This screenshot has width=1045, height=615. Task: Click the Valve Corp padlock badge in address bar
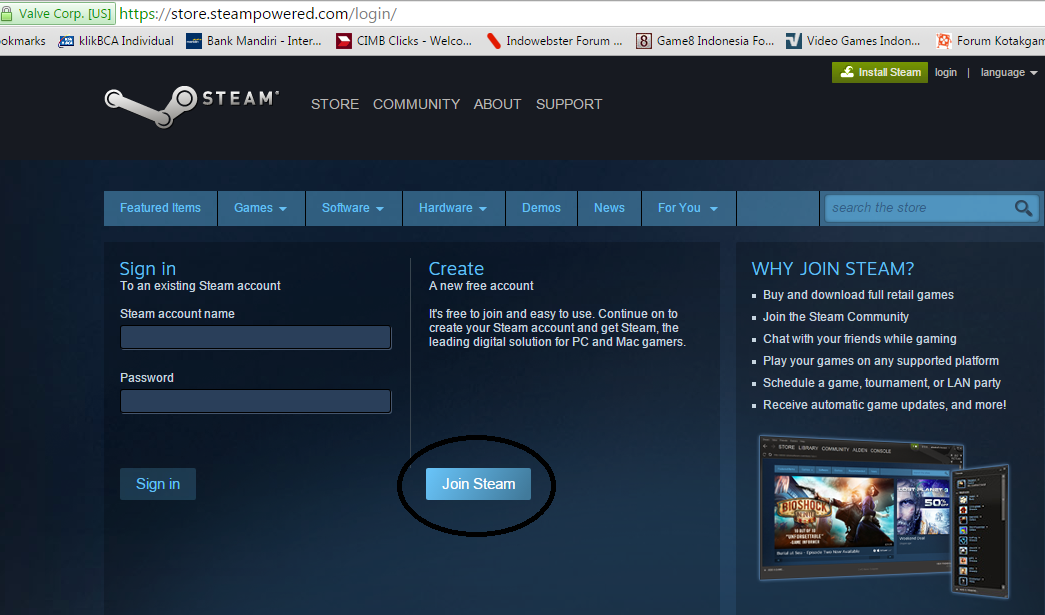click(x=57, y=13)
